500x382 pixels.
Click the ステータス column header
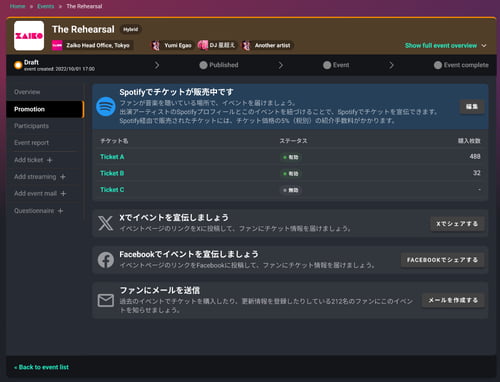pyautogui.click(x=293, y=141)
